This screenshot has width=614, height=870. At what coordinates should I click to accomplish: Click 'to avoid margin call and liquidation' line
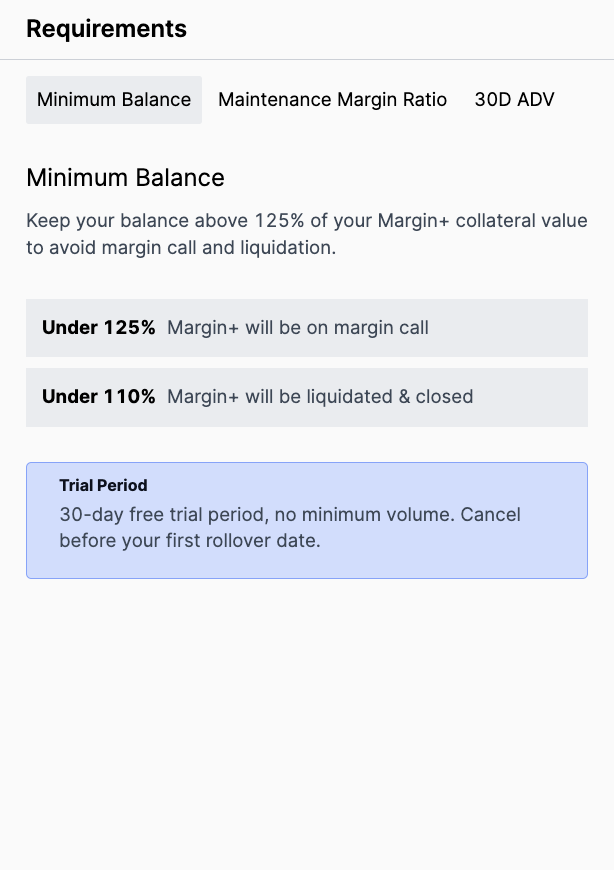tap(181, 247)
